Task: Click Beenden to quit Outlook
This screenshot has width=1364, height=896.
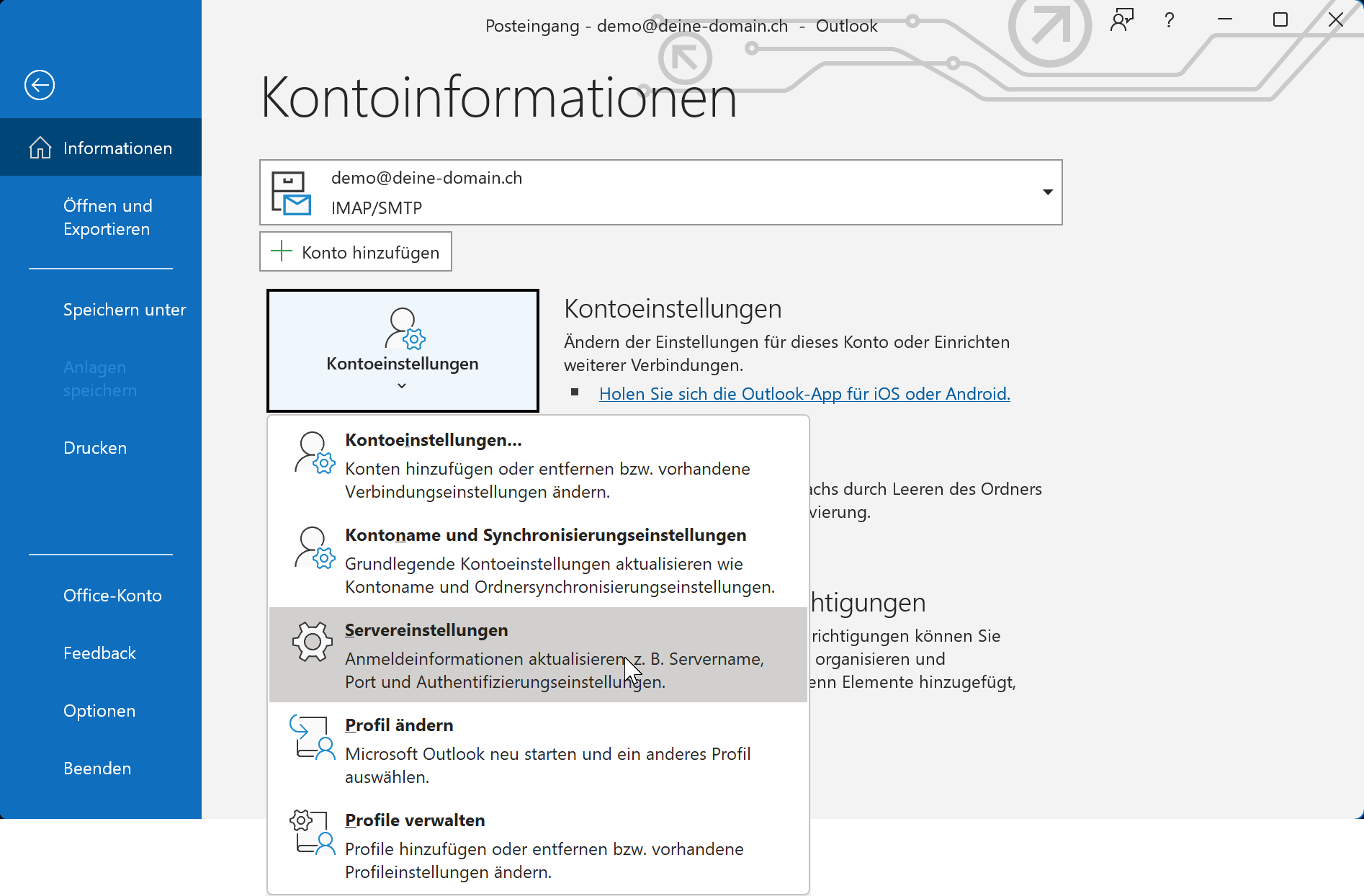Action: pos(97,769)
